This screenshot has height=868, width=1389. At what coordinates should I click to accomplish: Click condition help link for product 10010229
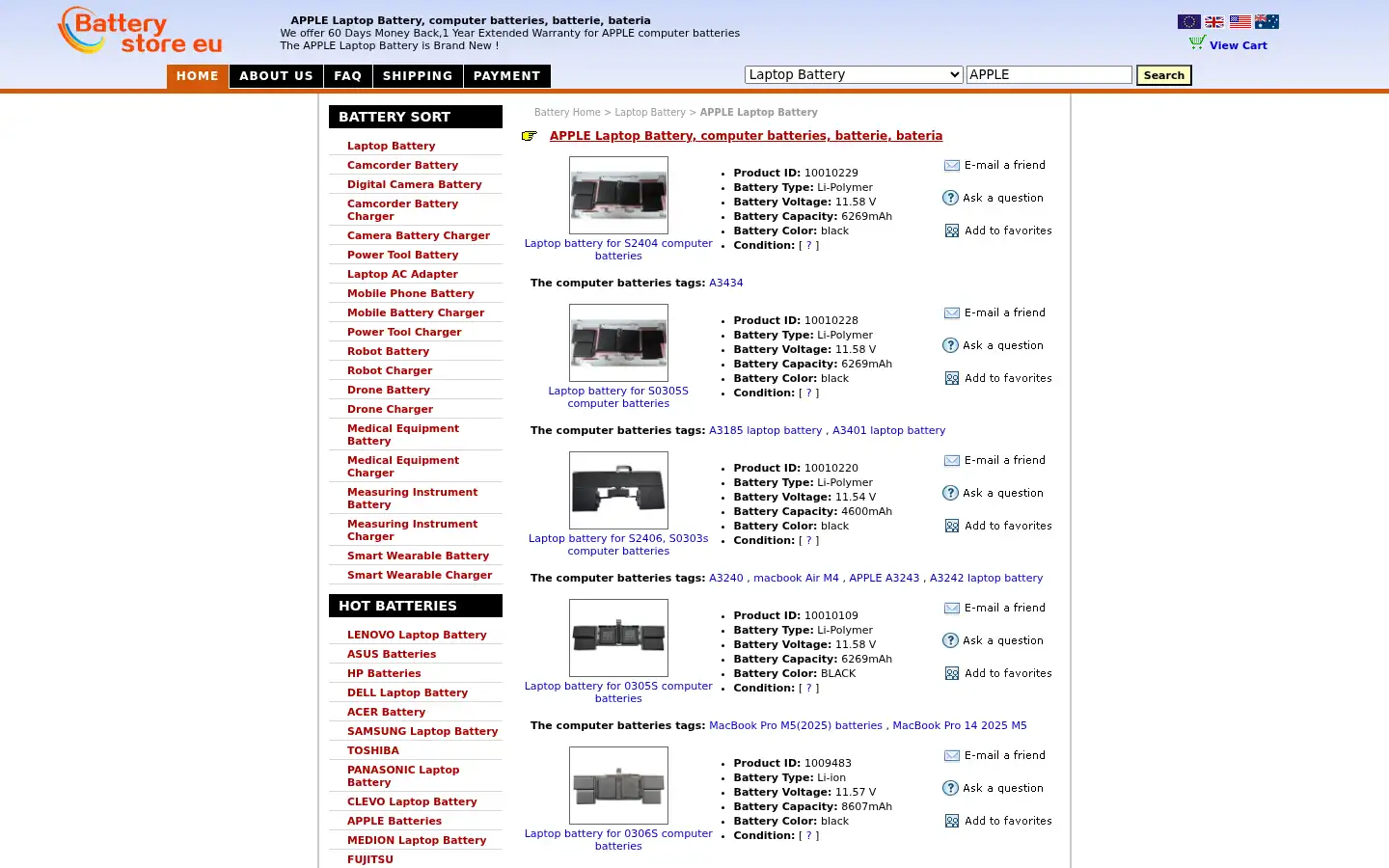click(x=809, y=246)
